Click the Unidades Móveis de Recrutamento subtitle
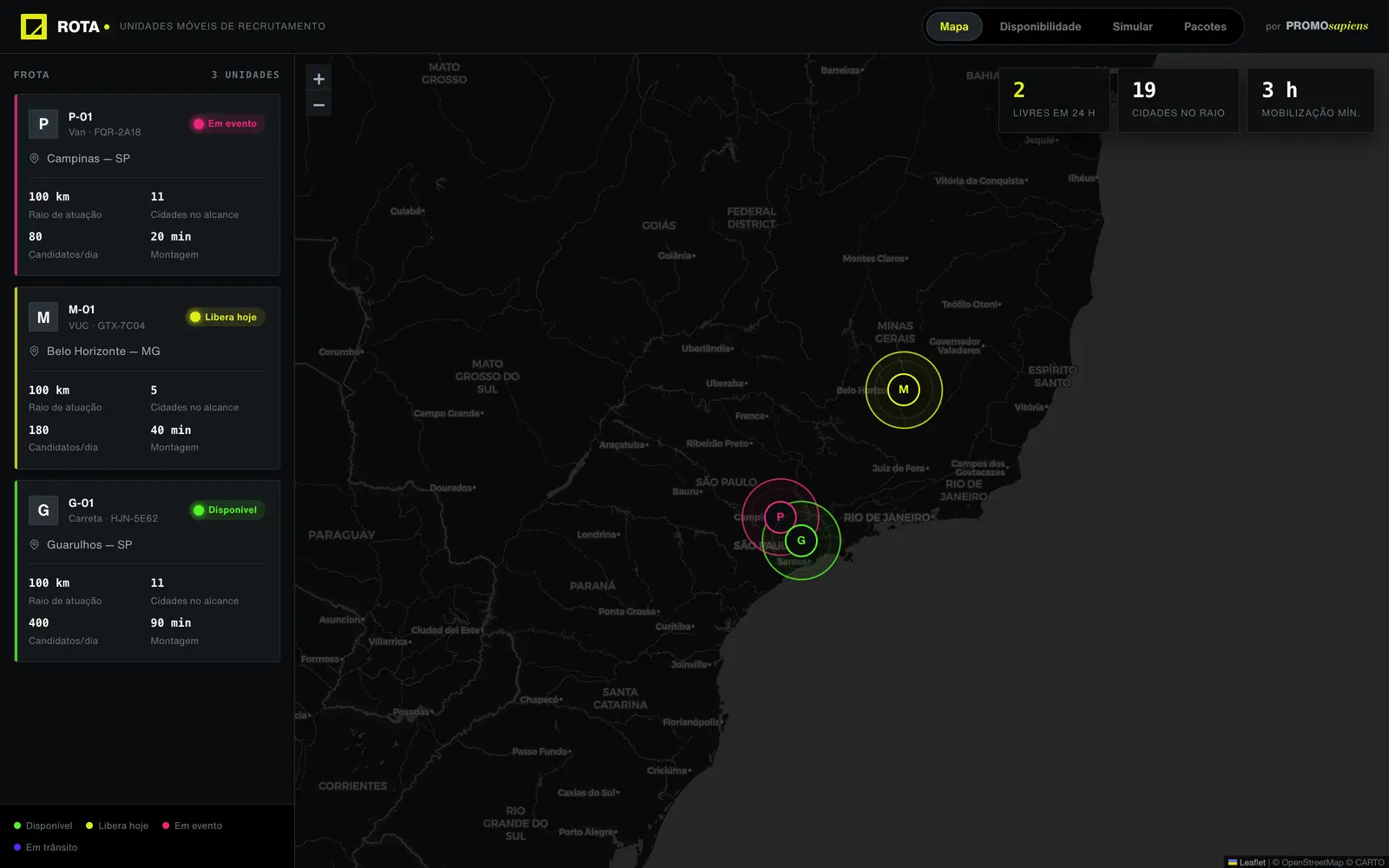This screenshot has height=868, width=1389. tap(223, 27)
